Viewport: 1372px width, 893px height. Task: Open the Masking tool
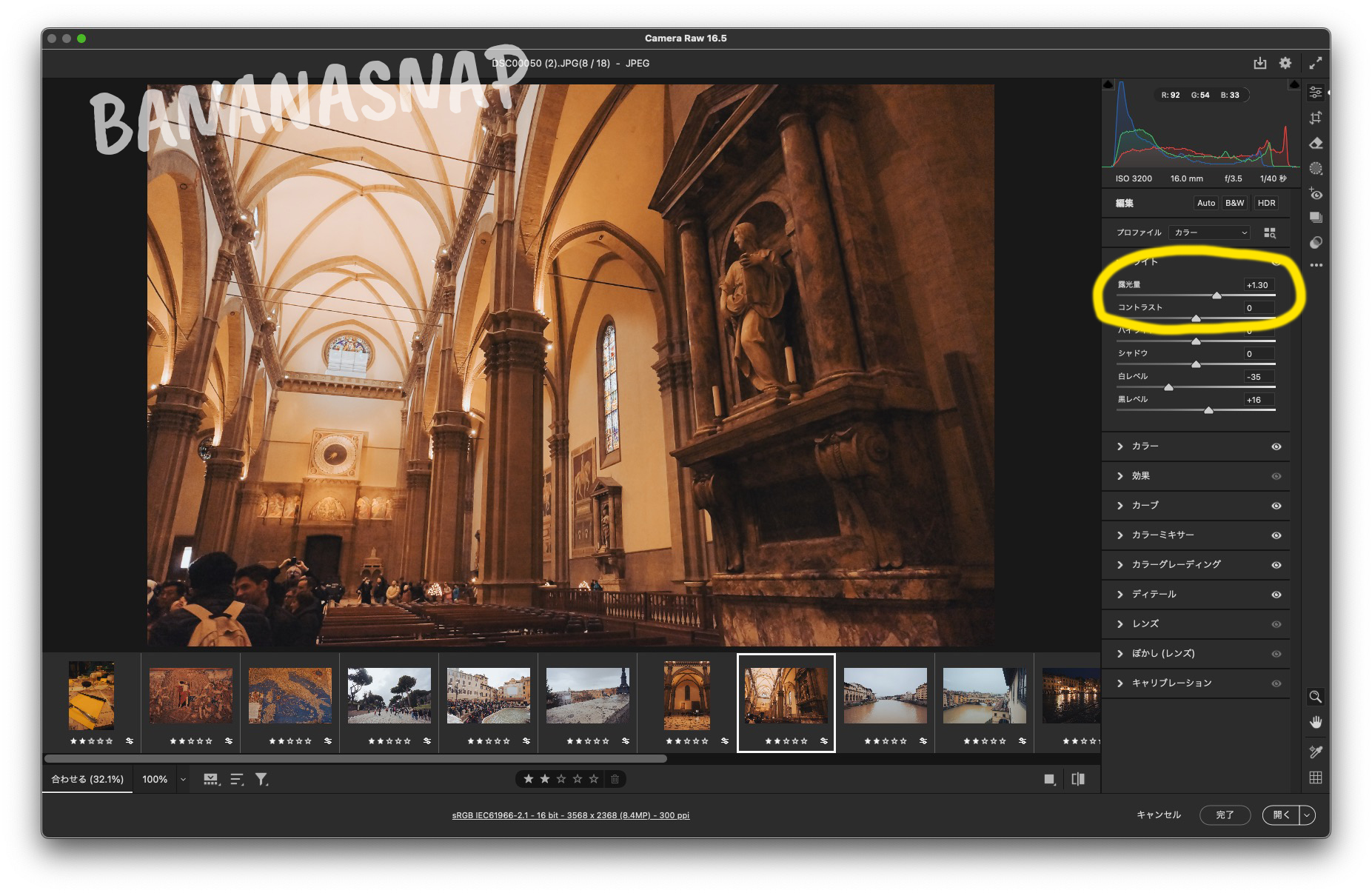point(1316,168)
